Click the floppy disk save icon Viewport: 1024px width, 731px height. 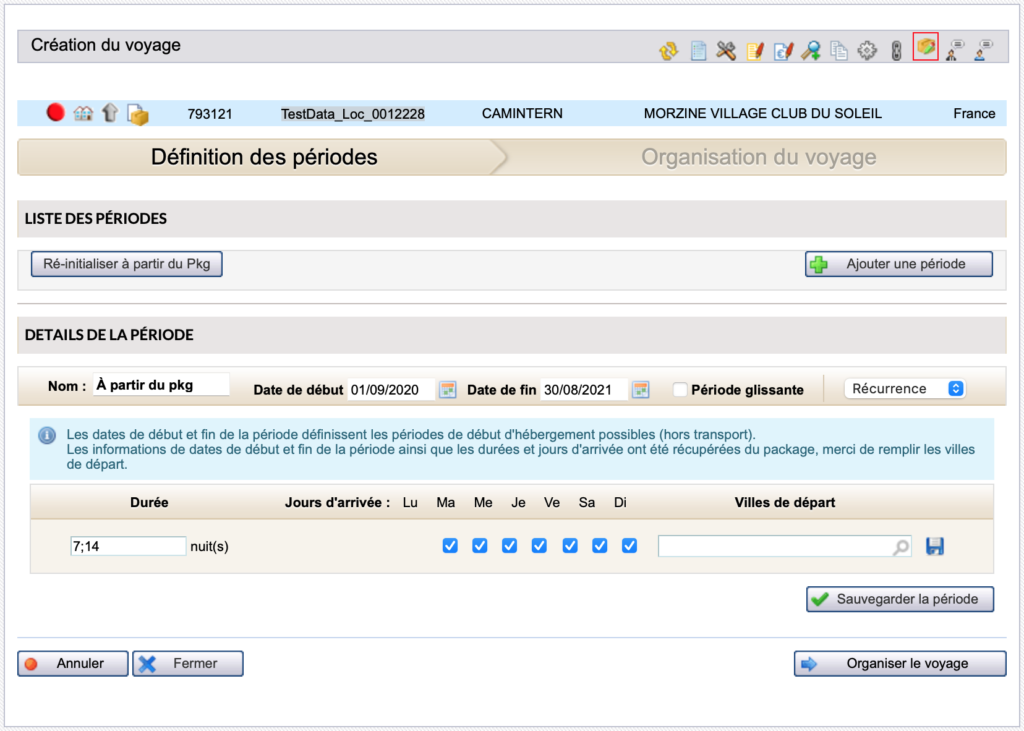click(935, 546)
